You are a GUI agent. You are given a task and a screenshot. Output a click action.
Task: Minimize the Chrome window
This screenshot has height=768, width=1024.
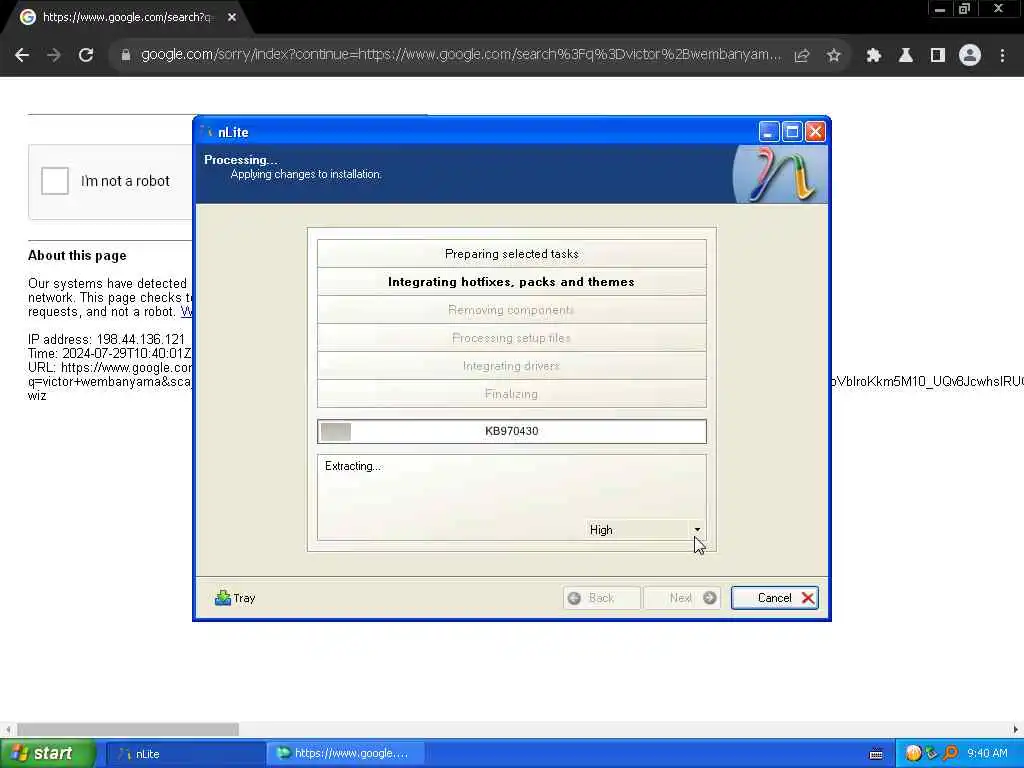pos(940,9)
